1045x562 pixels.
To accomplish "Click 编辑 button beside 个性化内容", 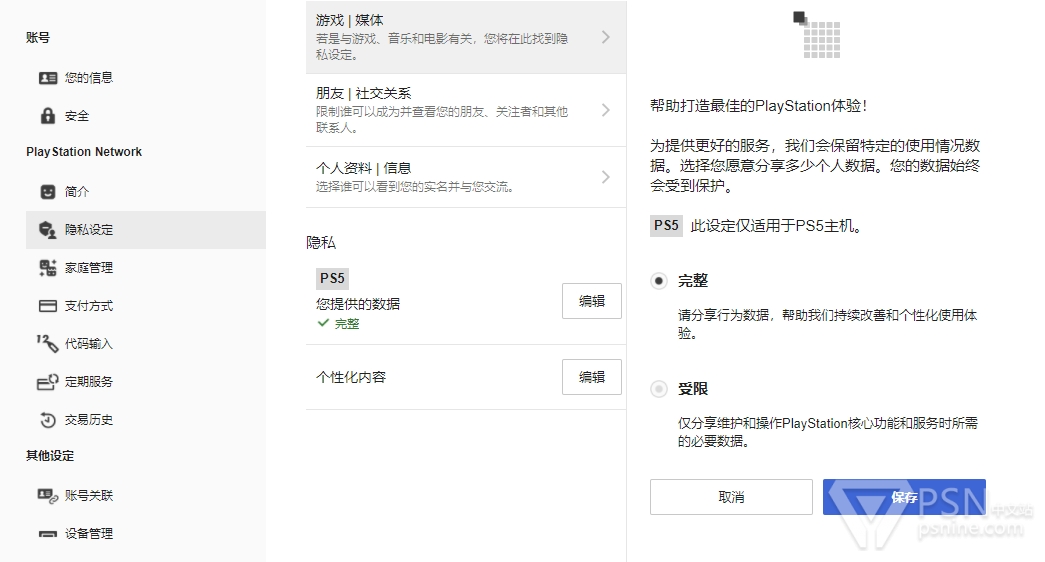I will point(592,377).
